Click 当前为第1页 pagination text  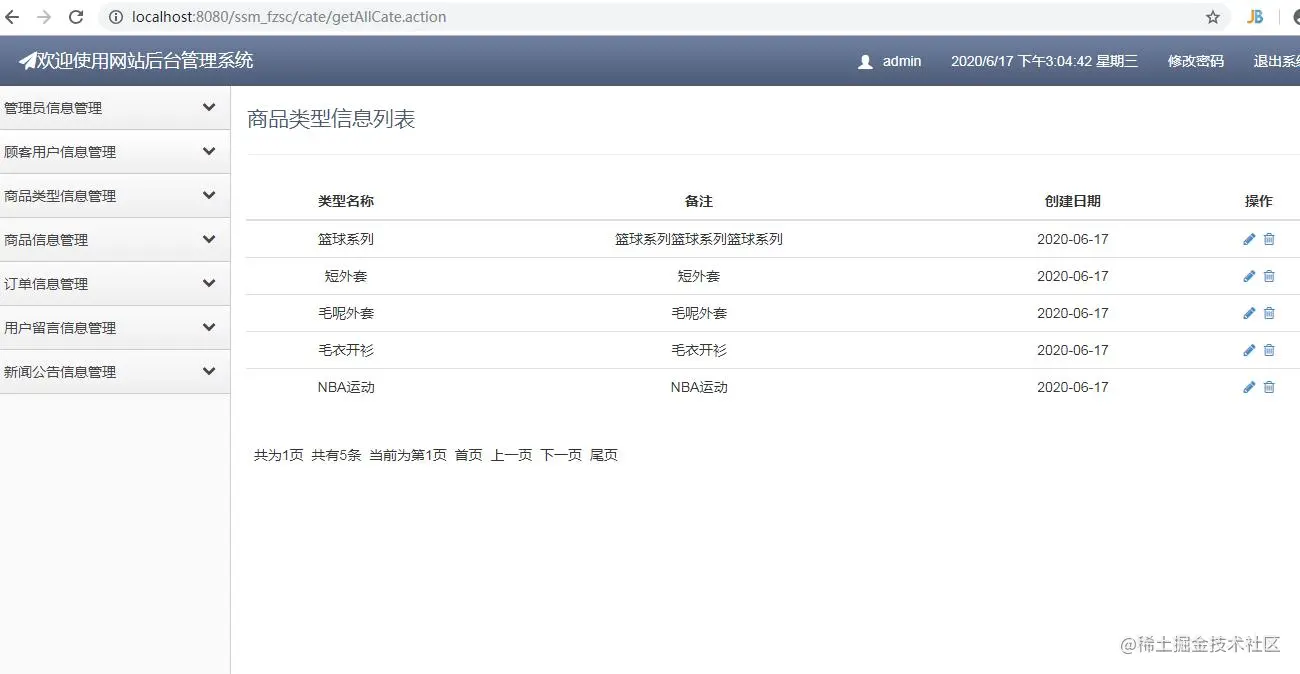pos(408,455)
